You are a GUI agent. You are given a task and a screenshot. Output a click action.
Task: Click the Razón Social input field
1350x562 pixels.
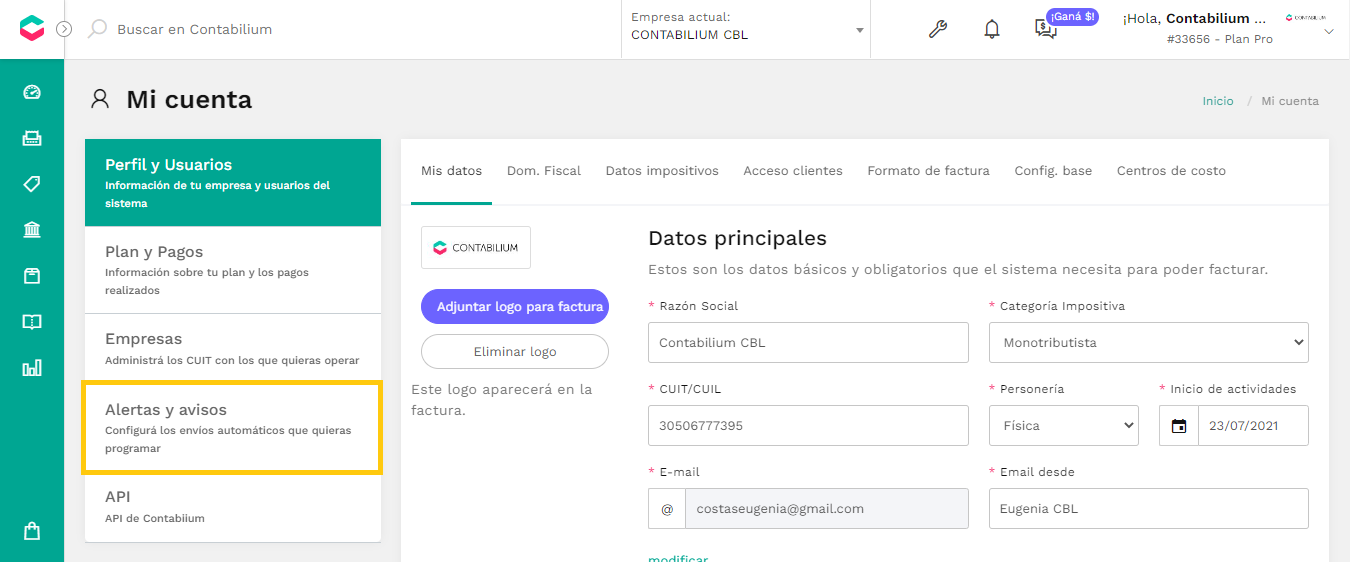pos(808,342)
